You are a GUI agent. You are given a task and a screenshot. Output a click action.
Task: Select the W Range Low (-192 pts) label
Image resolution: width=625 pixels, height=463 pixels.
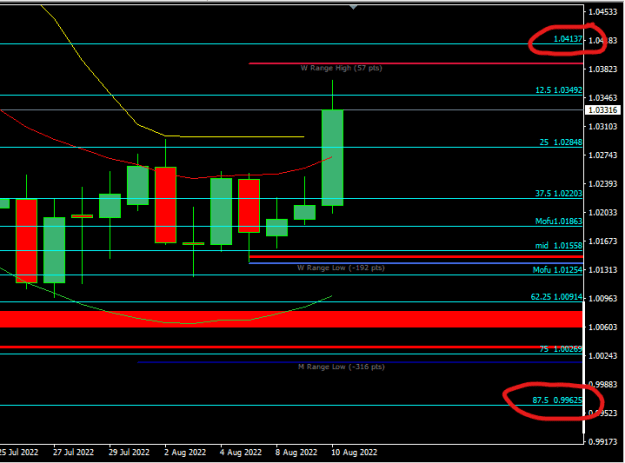[x=341, y=268]
